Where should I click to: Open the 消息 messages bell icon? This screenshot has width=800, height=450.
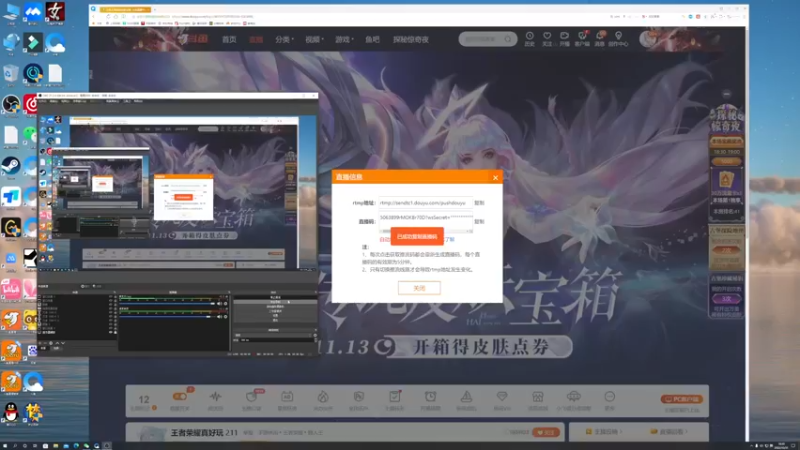tap(600, 36)
